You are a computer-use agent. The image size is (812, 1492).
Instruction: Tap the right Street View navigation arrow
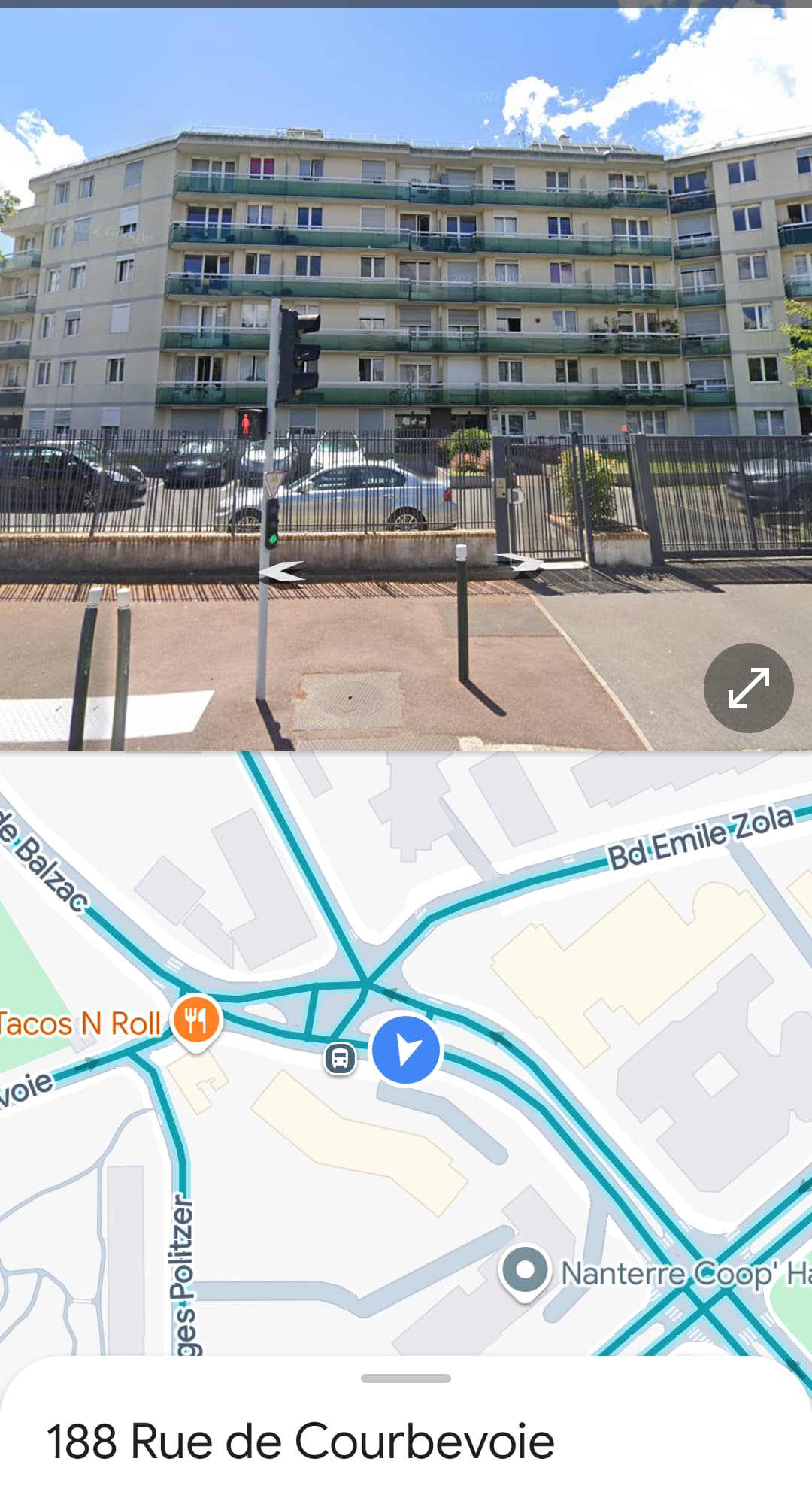click(520, 563)
